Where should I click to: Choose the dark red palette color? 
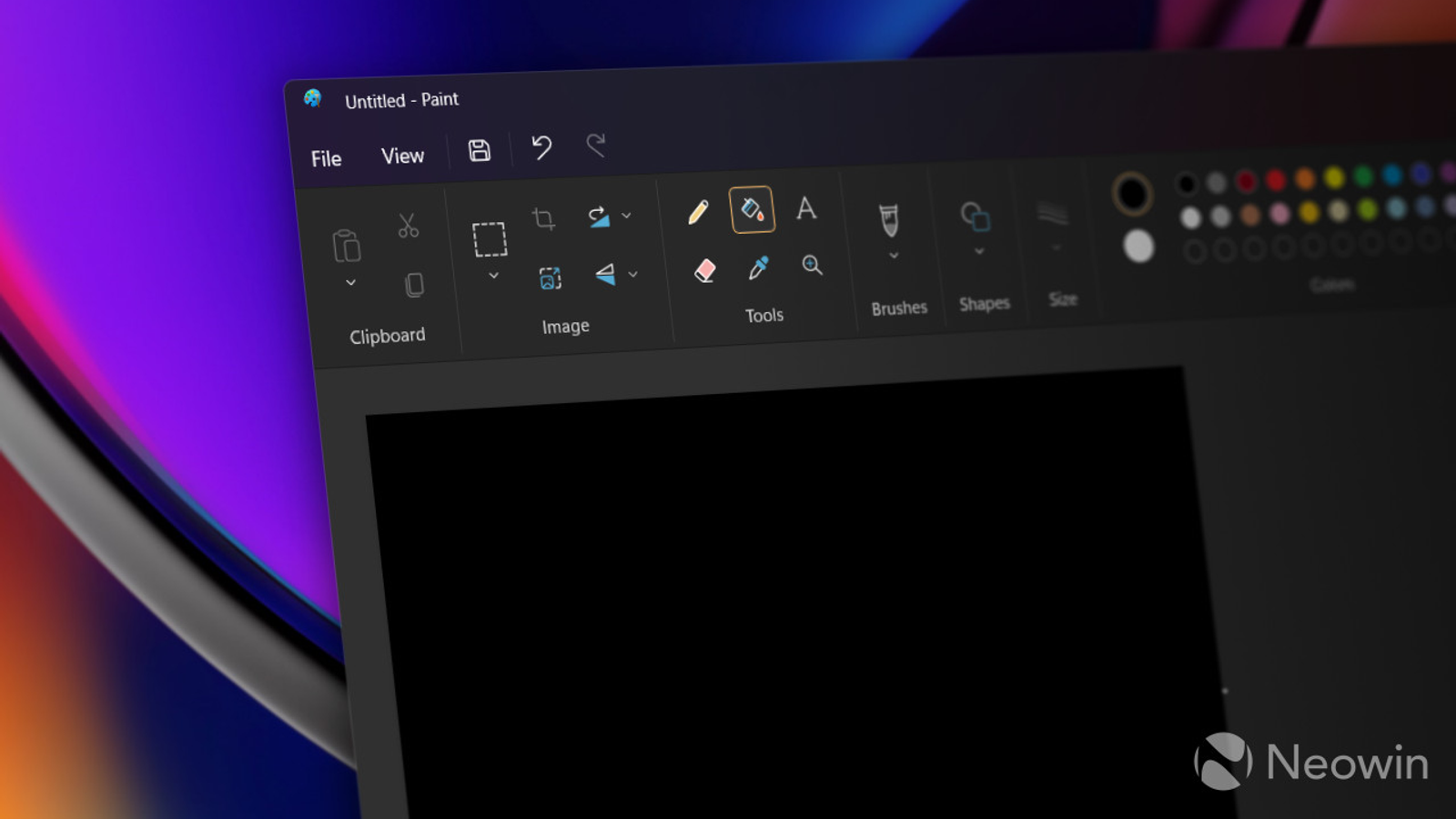pos(1246,181)
